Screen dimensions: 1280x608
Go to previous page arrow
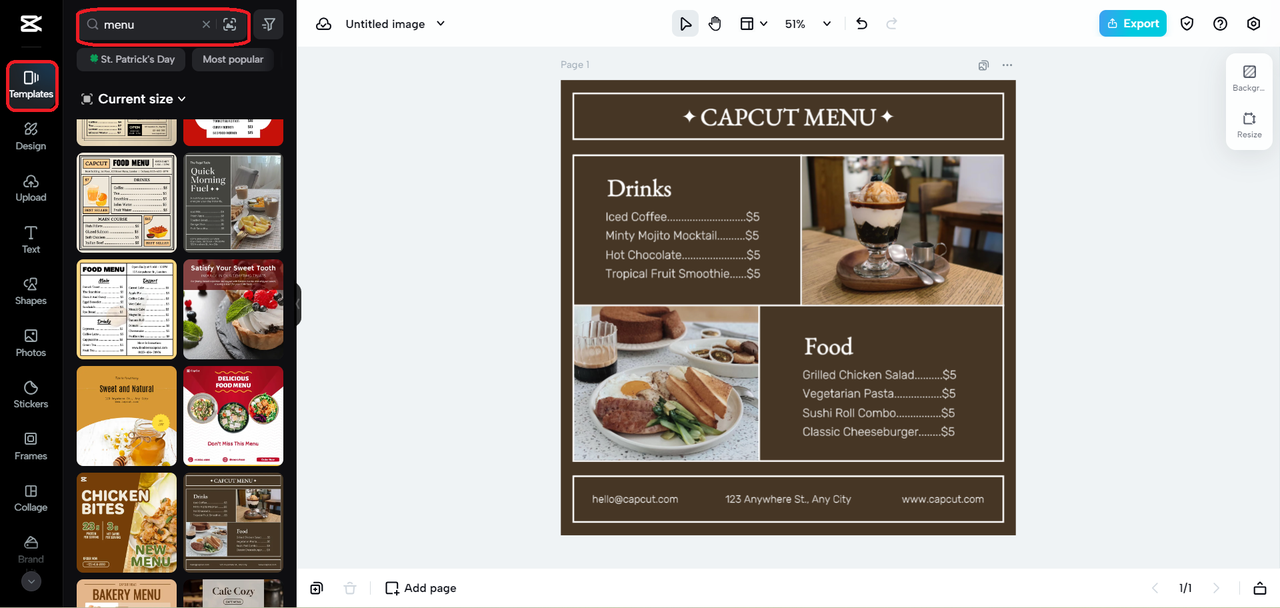click(x=1155, y=588)
